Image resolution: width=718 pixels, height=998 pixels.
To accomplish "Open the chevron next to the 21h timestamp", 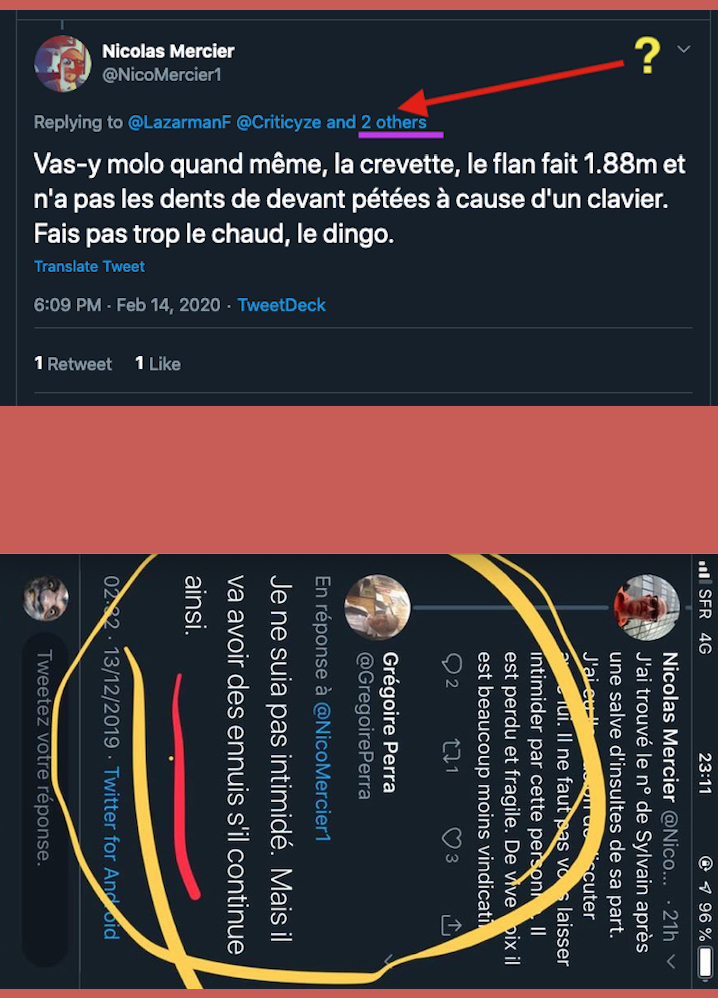I will coord(671,962).
